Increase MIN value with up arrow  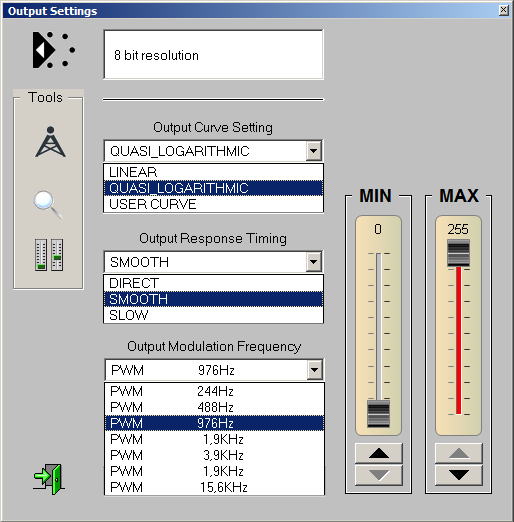point(379,453)
